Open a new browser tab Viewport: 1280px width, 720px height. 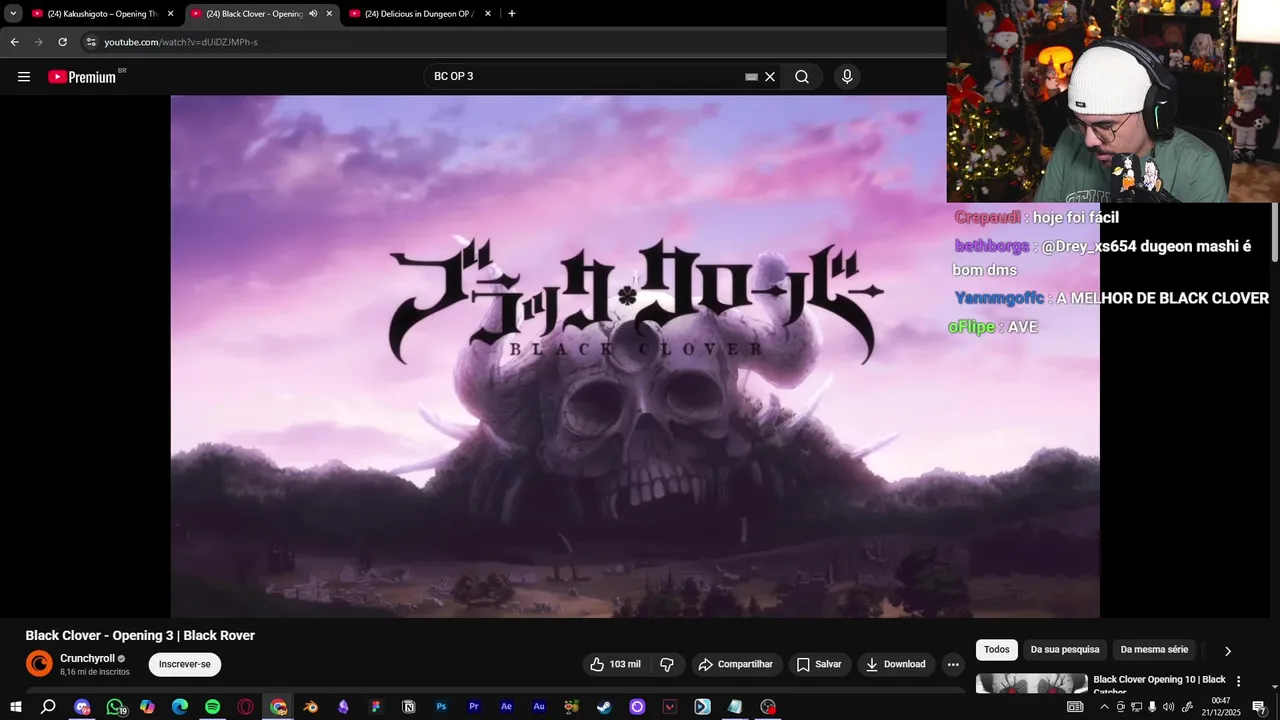pyautogui.click(x=512, y=14)
